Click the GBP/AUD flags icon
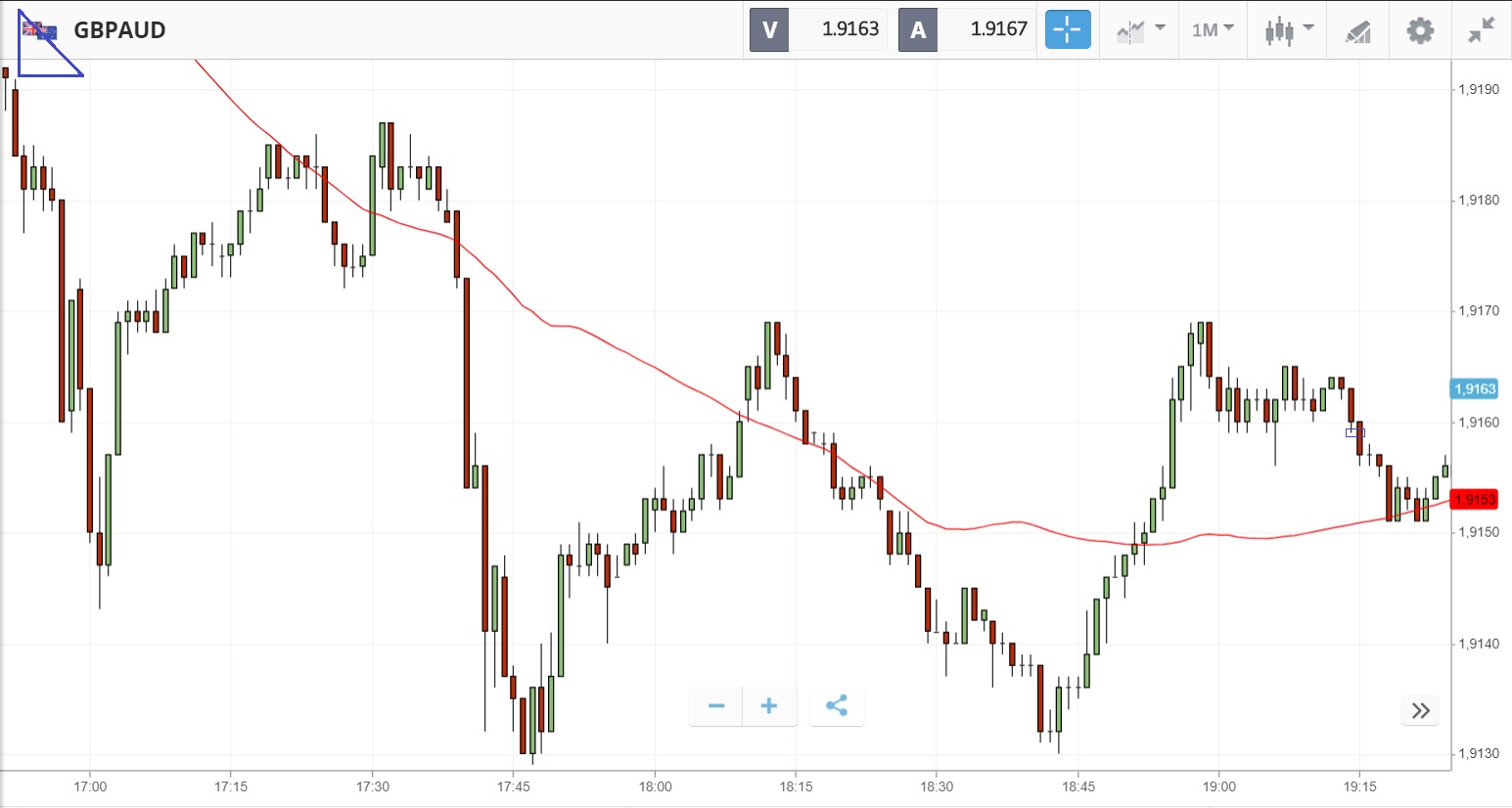 [x=40, y=30]
